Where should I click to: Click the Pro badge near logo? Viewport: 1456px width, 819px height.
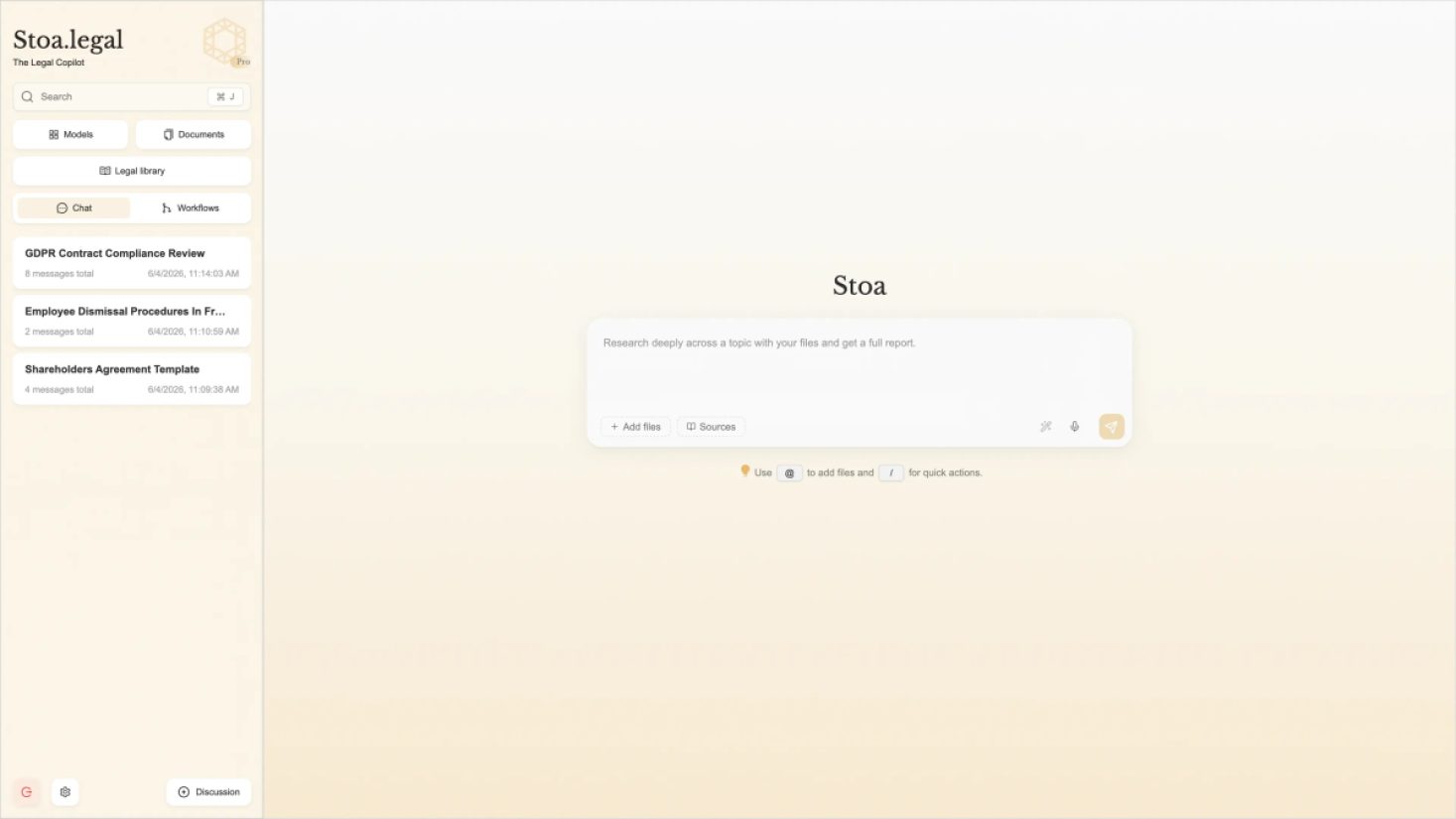[x=241, y=62]
